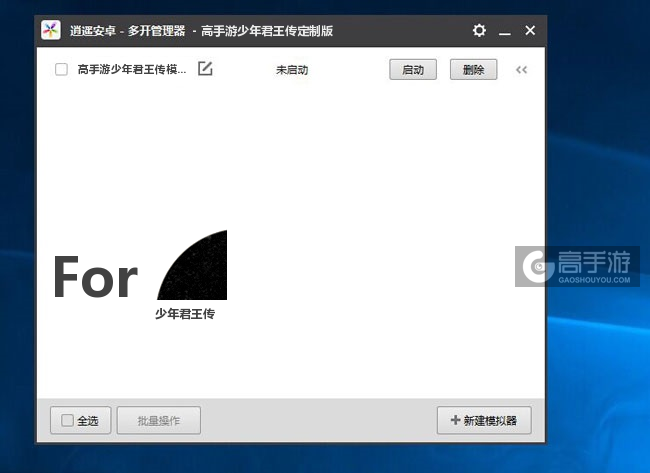Click the colorful app logo in title bar
The height and width of the screenshot is (473, 650).
[x=51, y=30]
